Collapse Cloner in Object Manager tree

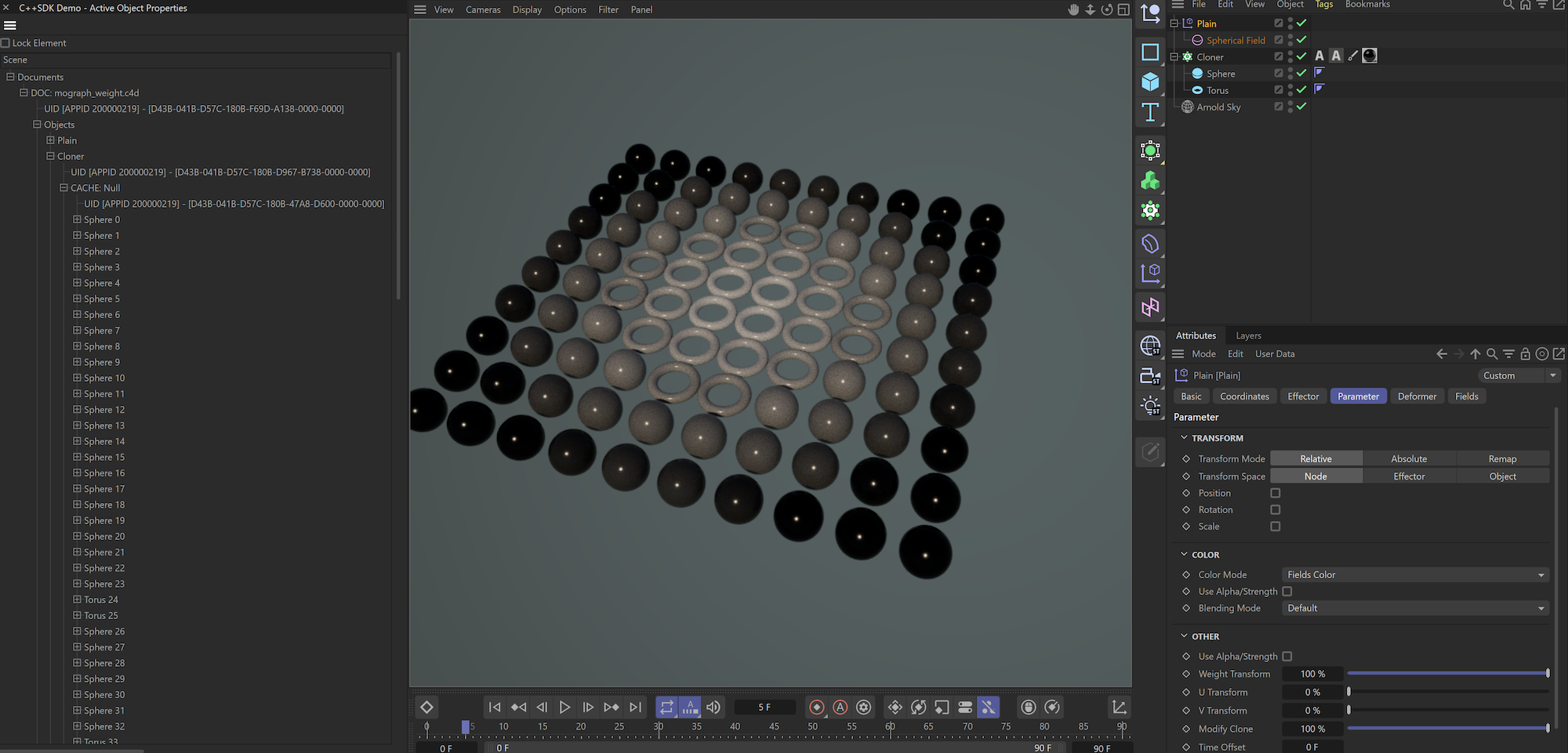coord(1174,57)
